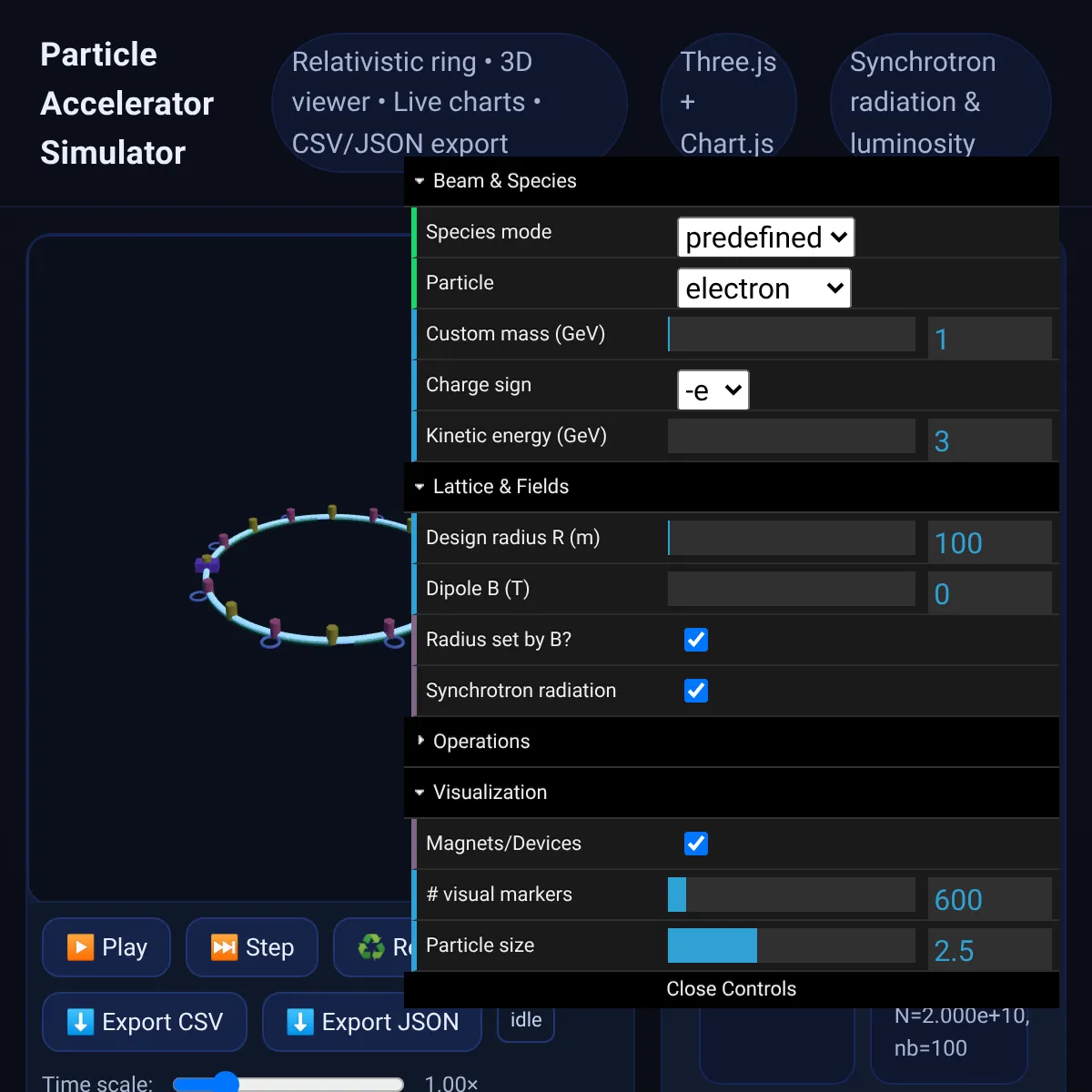
Task: Click the Step forward icon
Action: [x=224, y=947]
